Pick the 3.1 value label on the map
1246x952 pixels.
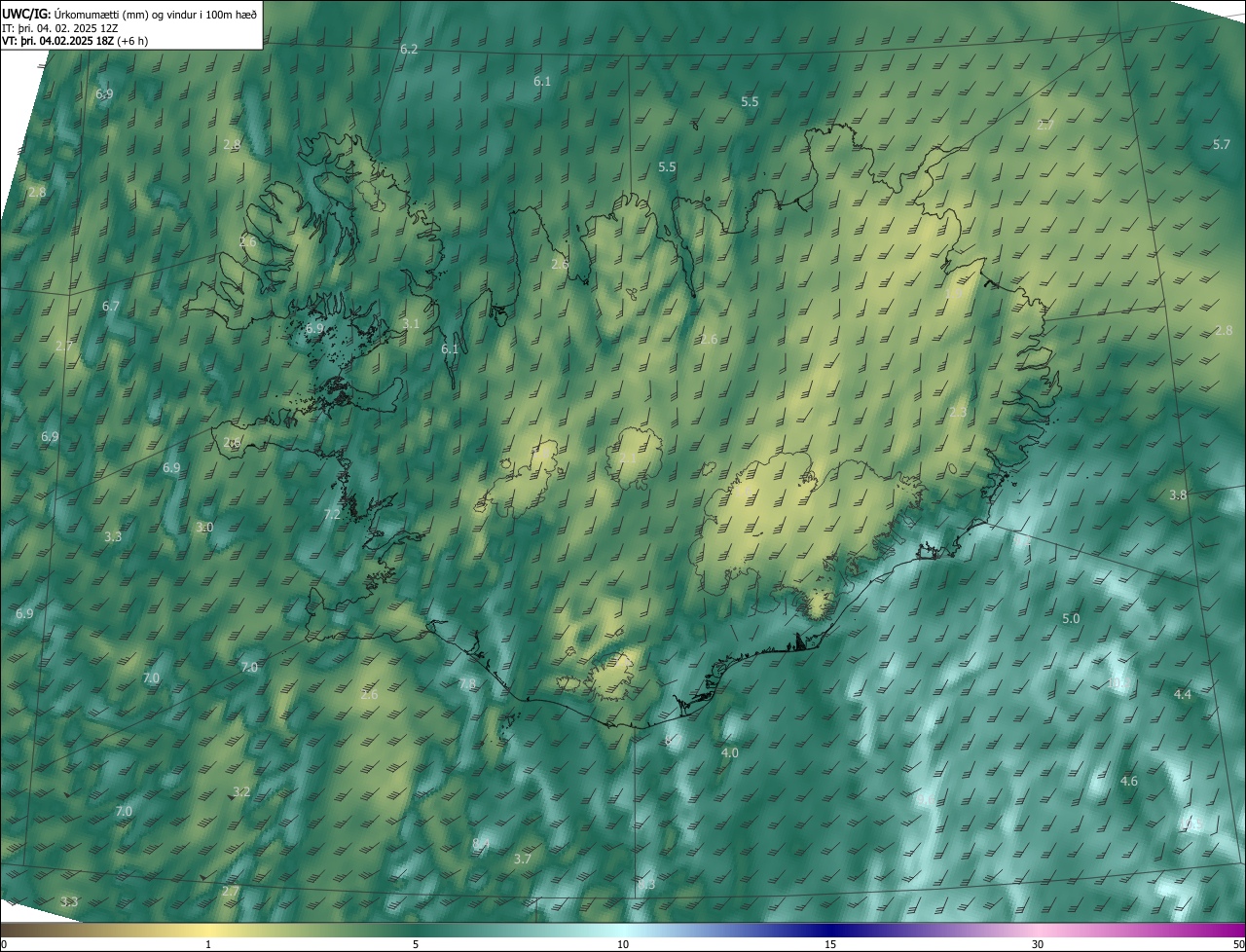pos(411,323)
